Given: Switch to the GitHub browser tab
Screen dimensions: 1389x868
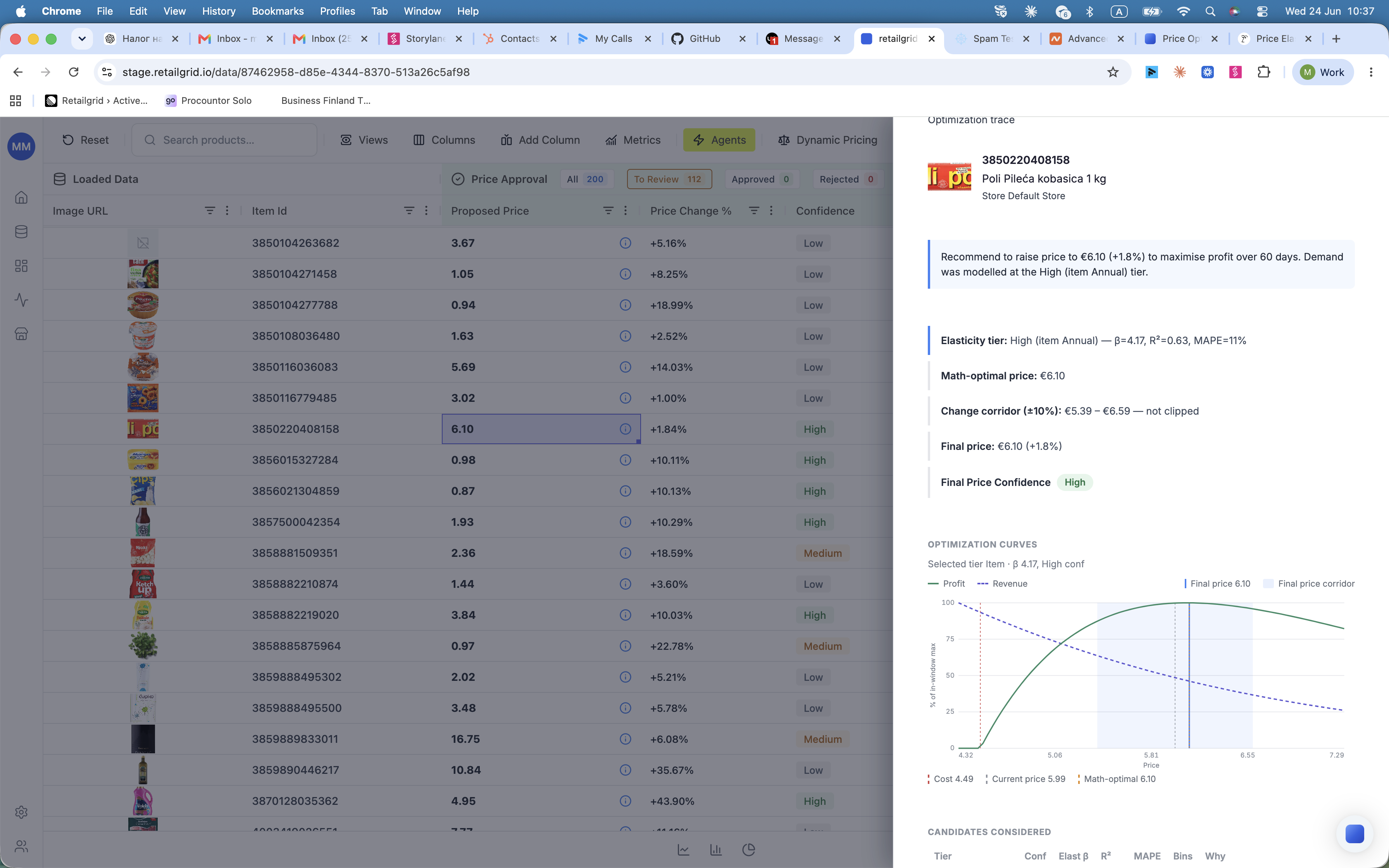Looking at the screenshot, I should (x=705, y=38).
